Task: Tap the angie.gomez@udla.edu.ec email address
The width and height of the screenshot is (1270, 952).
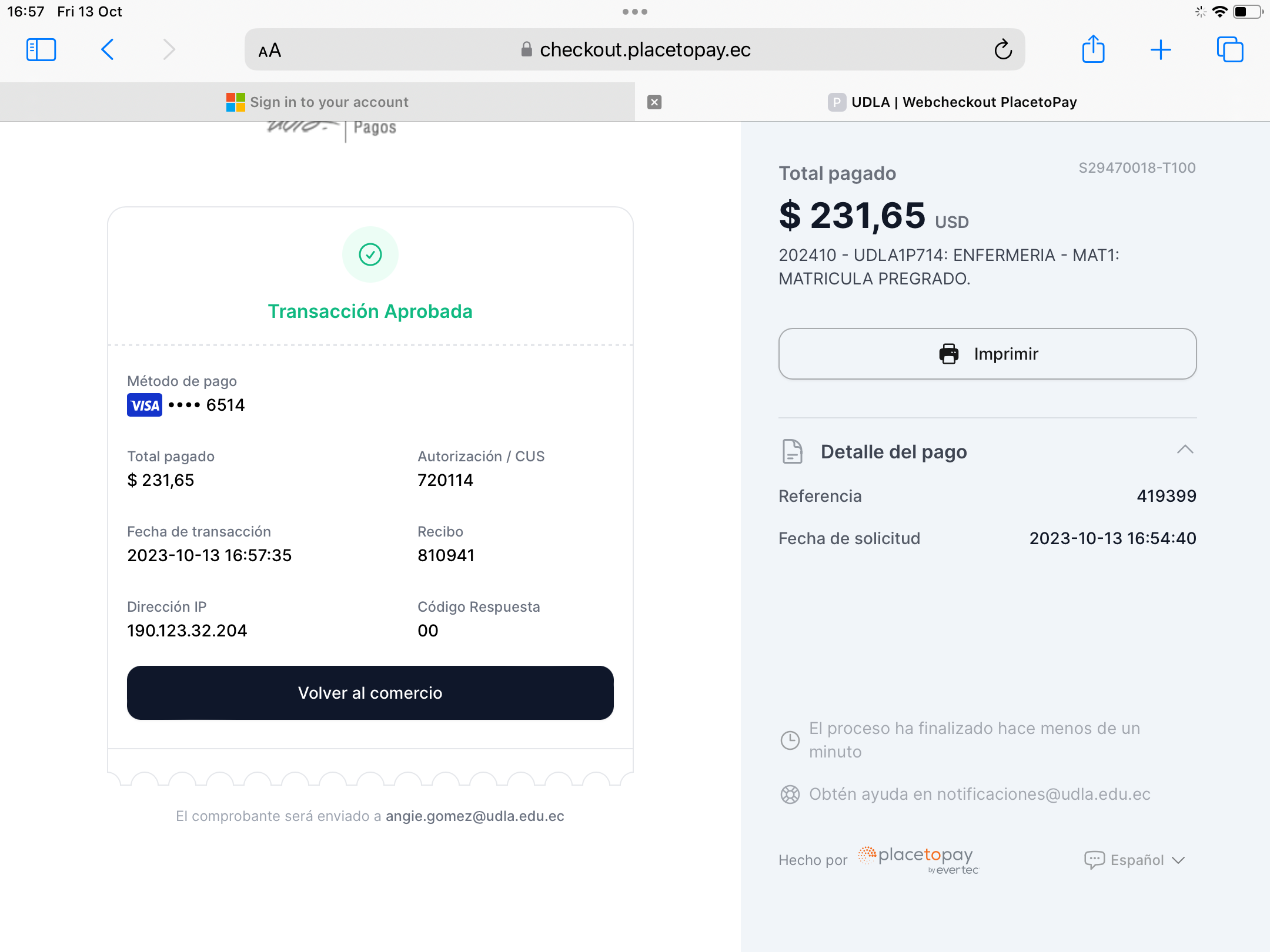Action: (474, 816)
